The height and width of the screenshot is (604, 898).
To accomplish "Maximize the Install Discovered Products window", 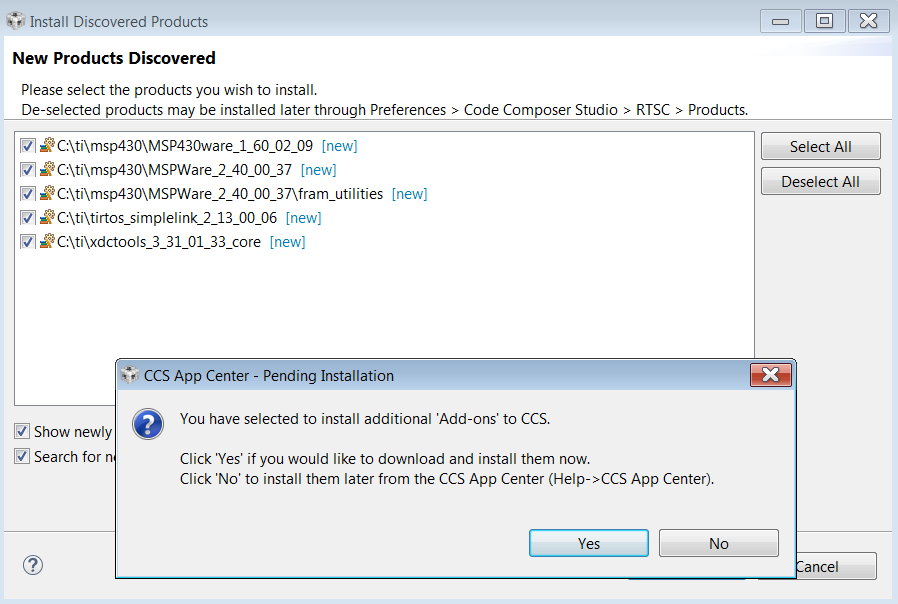I will 824,21.
